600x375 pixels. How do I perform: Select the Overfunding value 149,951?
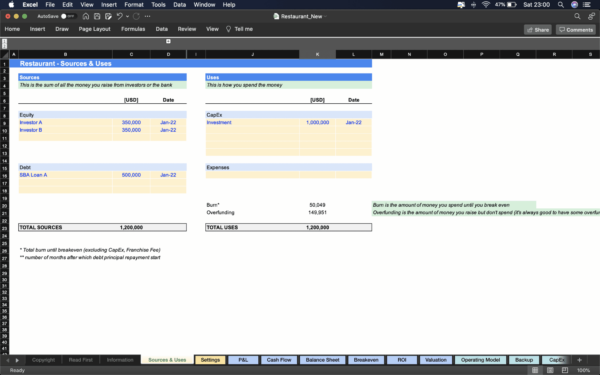coord(317,212)
